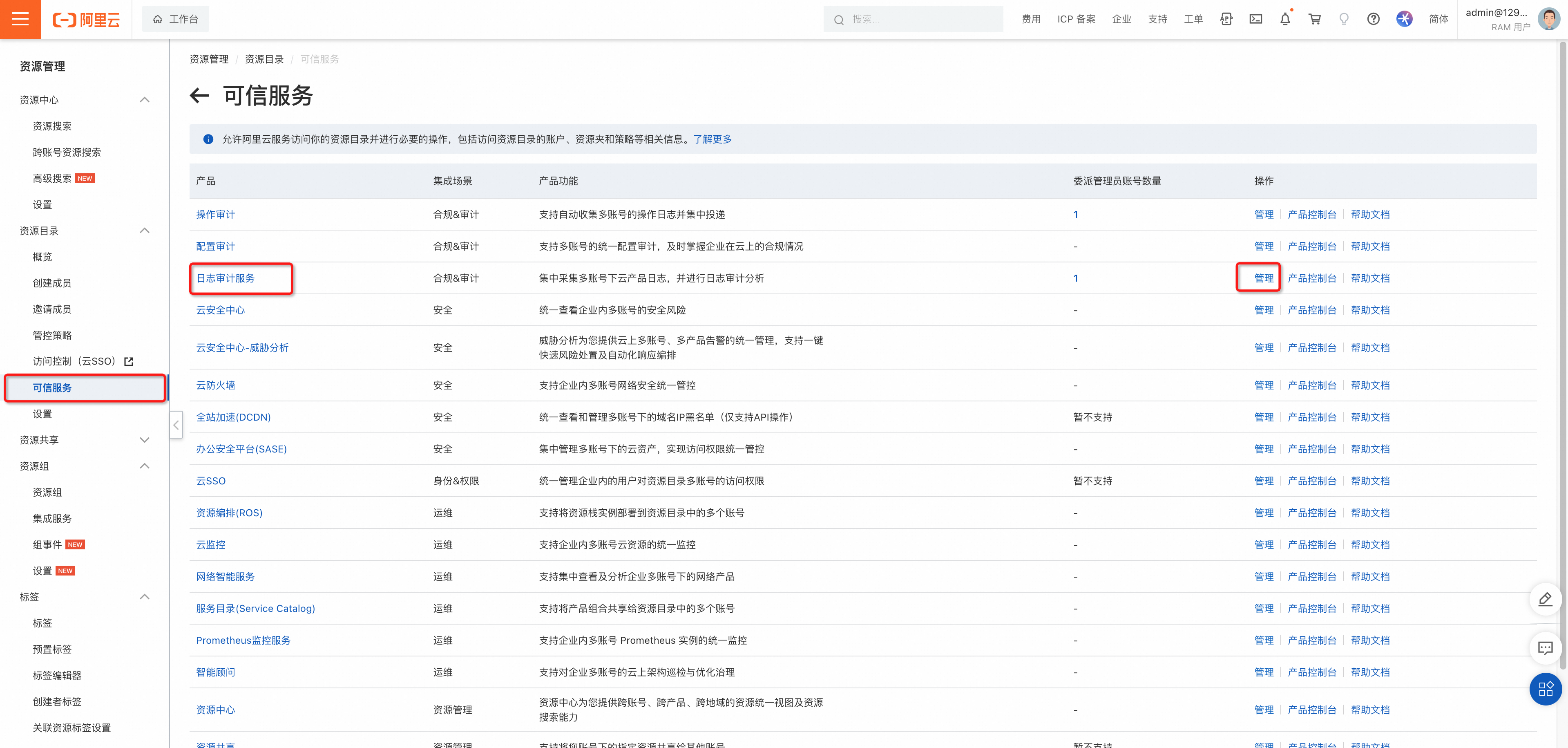This screenshot has width=1568, height=748.
Task: Open the AI assistant icon in the header
Action: (x=1404, y=20)
